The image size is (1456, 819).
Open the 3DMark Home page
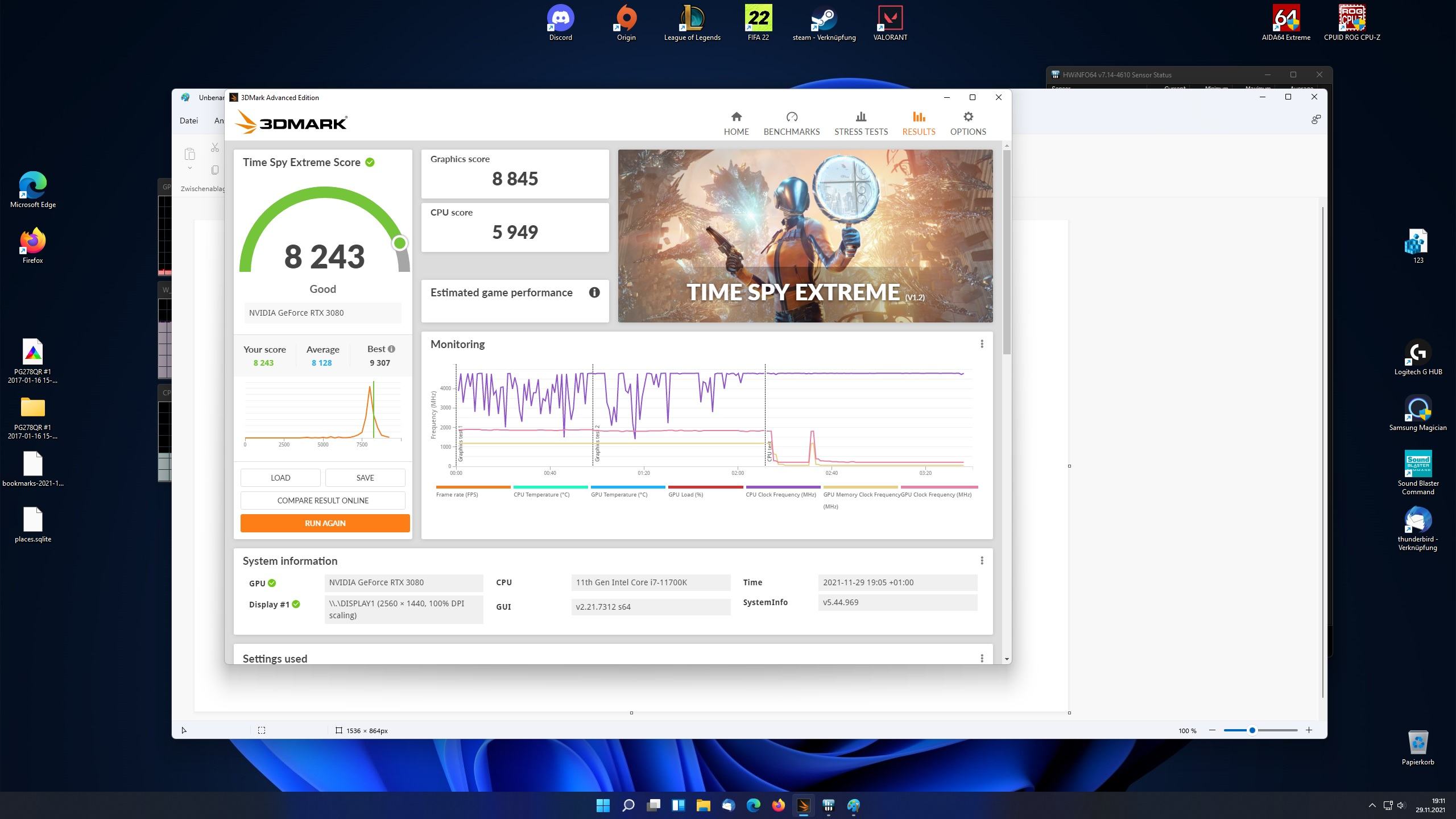[736, 123]
